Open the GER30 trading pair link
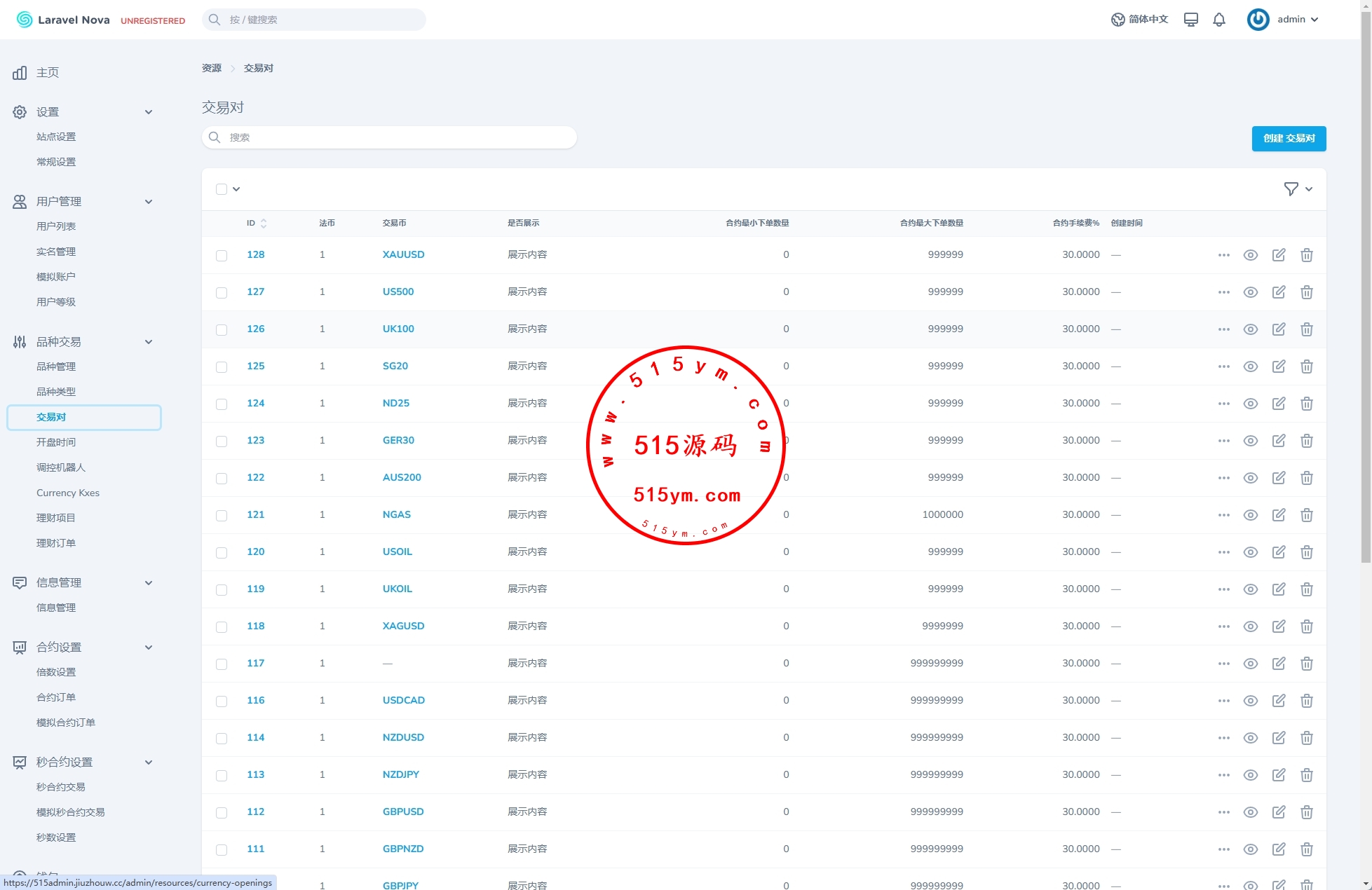 click(398, 440)
